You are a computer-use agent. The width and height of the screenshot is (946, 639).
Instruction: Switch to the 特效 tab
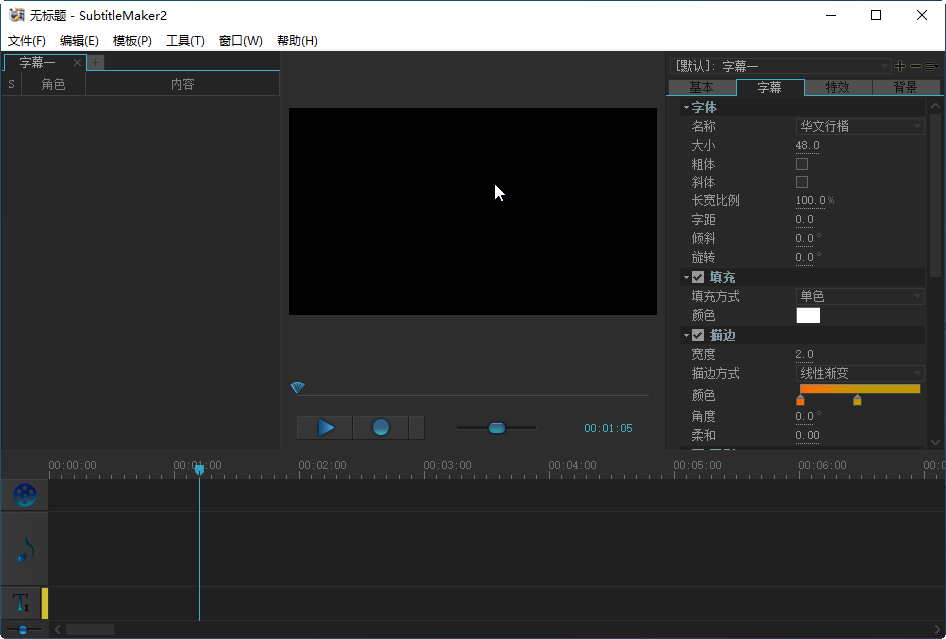(837, 87)
